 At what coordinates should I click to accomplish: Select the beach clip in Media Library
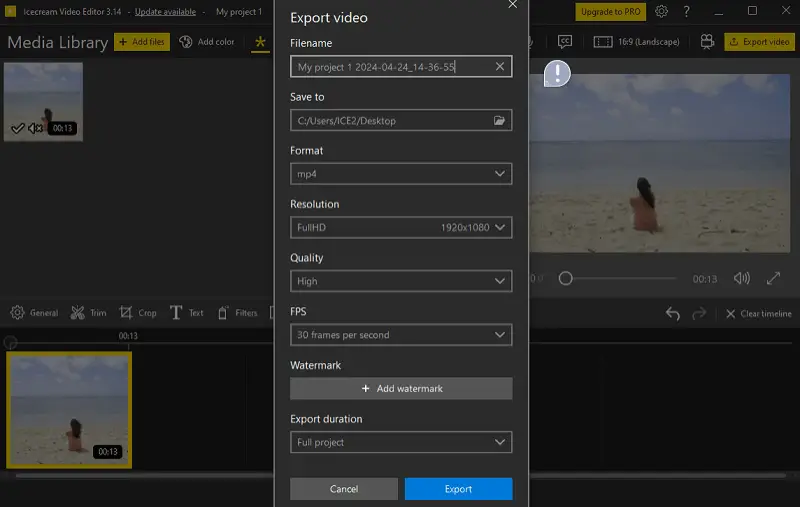coord(43,102)
